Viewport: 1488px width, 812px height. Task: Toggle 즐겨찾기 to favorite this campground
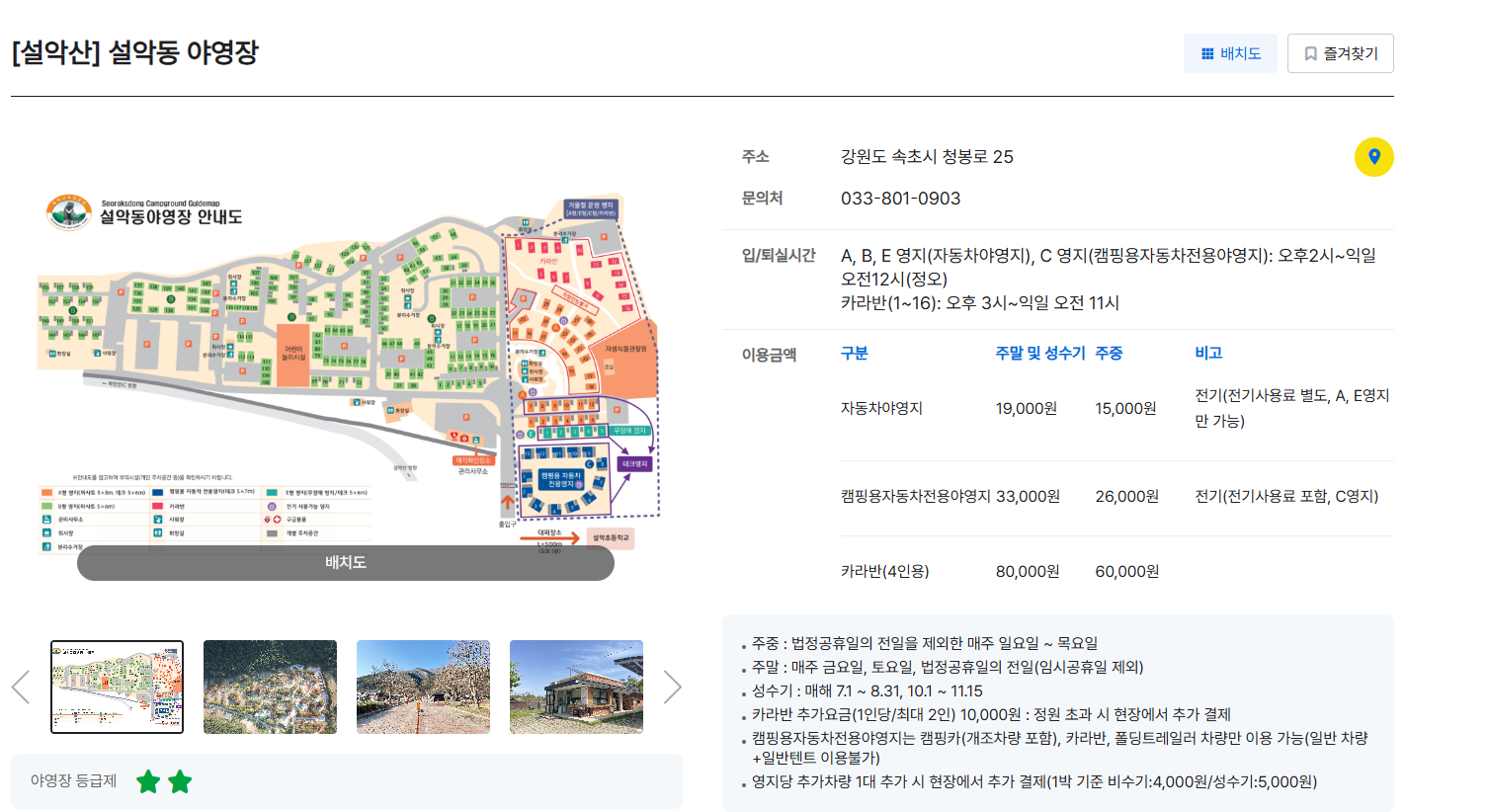(1340, 53)
